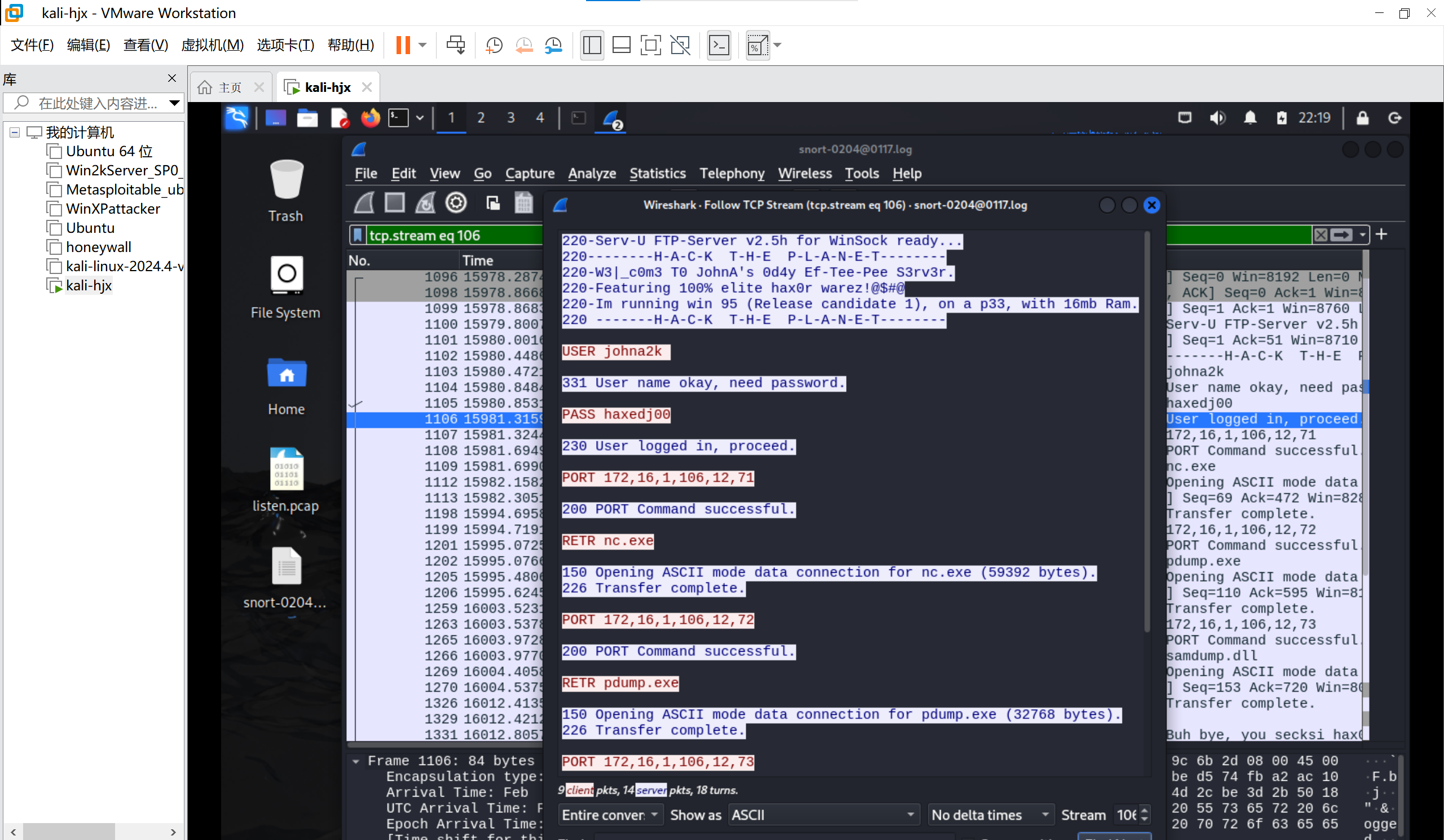Click the stream content vertical scrollbar
Image resolution: width=1444 pixels, height=840 pixels.
1147,432
